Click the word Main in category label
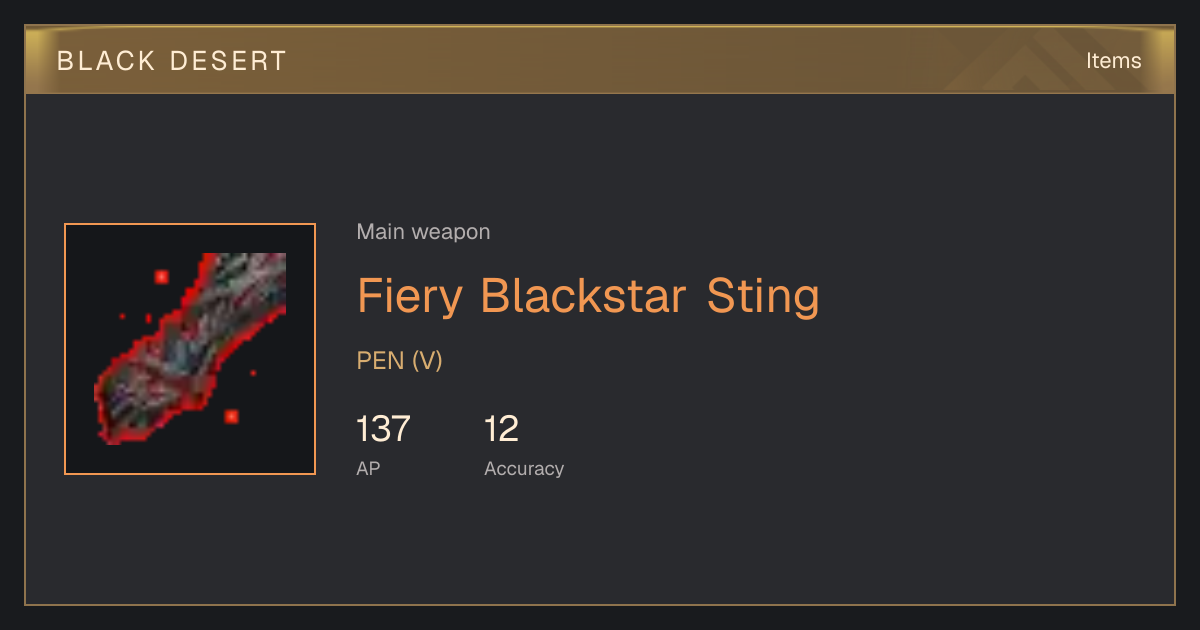1200x630 pixels. pos(381,232)
